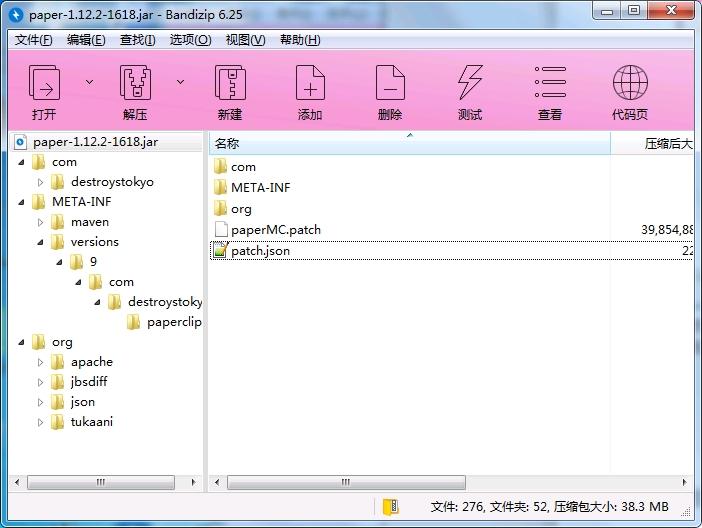Sort by the 压缩后大小 column header
Viewport: 702px width, 528px height.
click(x=652, y=144)
